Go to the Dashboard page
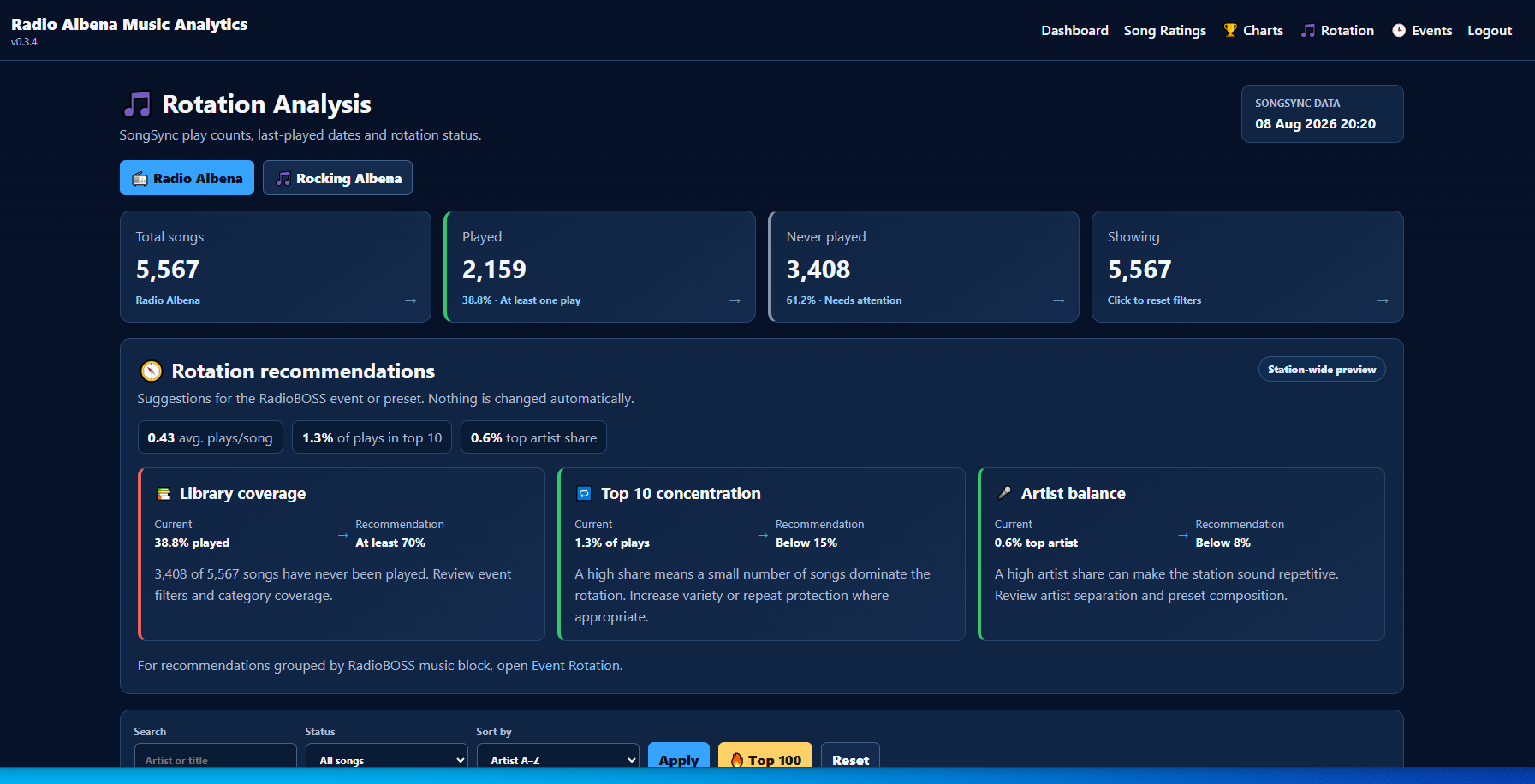Viewport: 1535px width, 784px height. point(1074,30)
